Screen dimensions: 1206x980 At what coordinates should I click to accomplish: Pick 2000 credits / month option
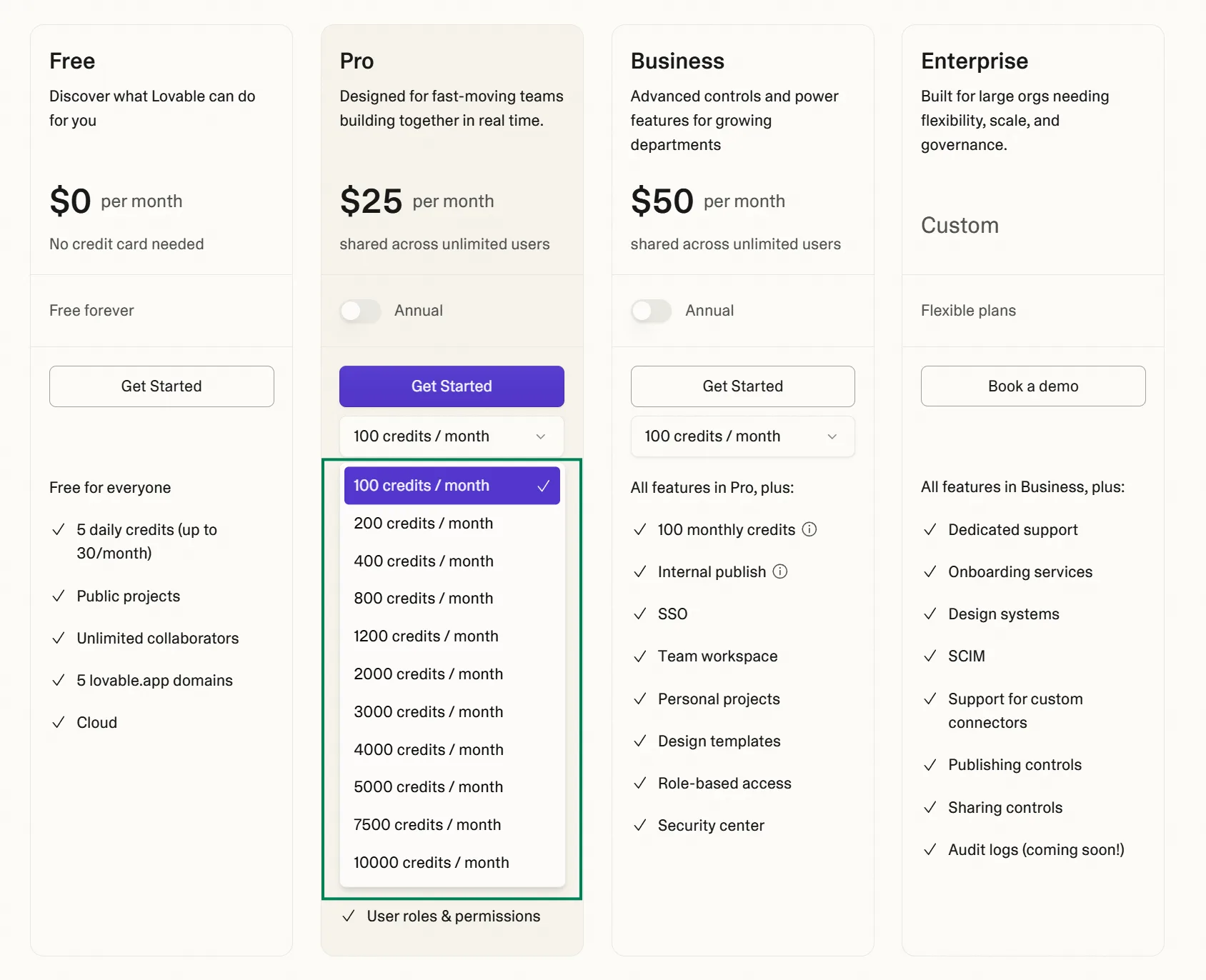click(452, 674)
